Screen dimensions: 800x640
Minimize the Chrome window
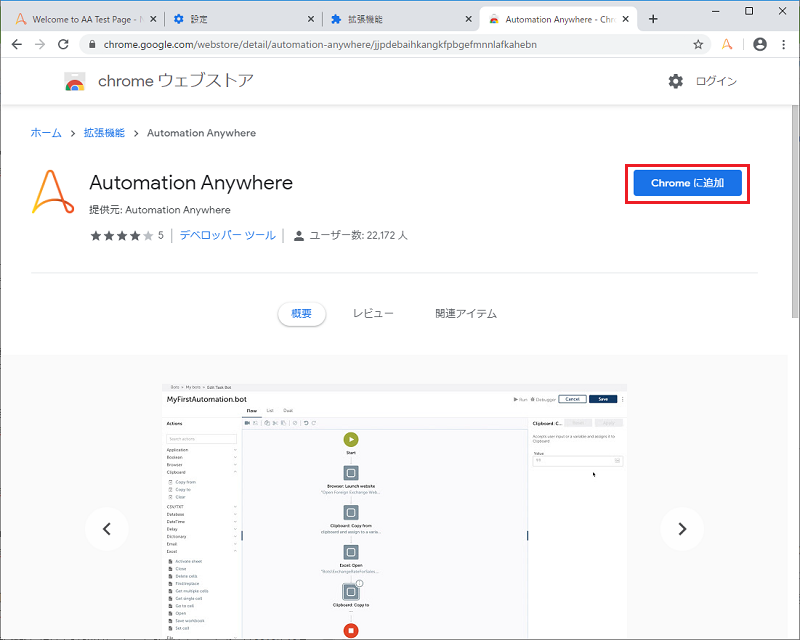point(716,11)
